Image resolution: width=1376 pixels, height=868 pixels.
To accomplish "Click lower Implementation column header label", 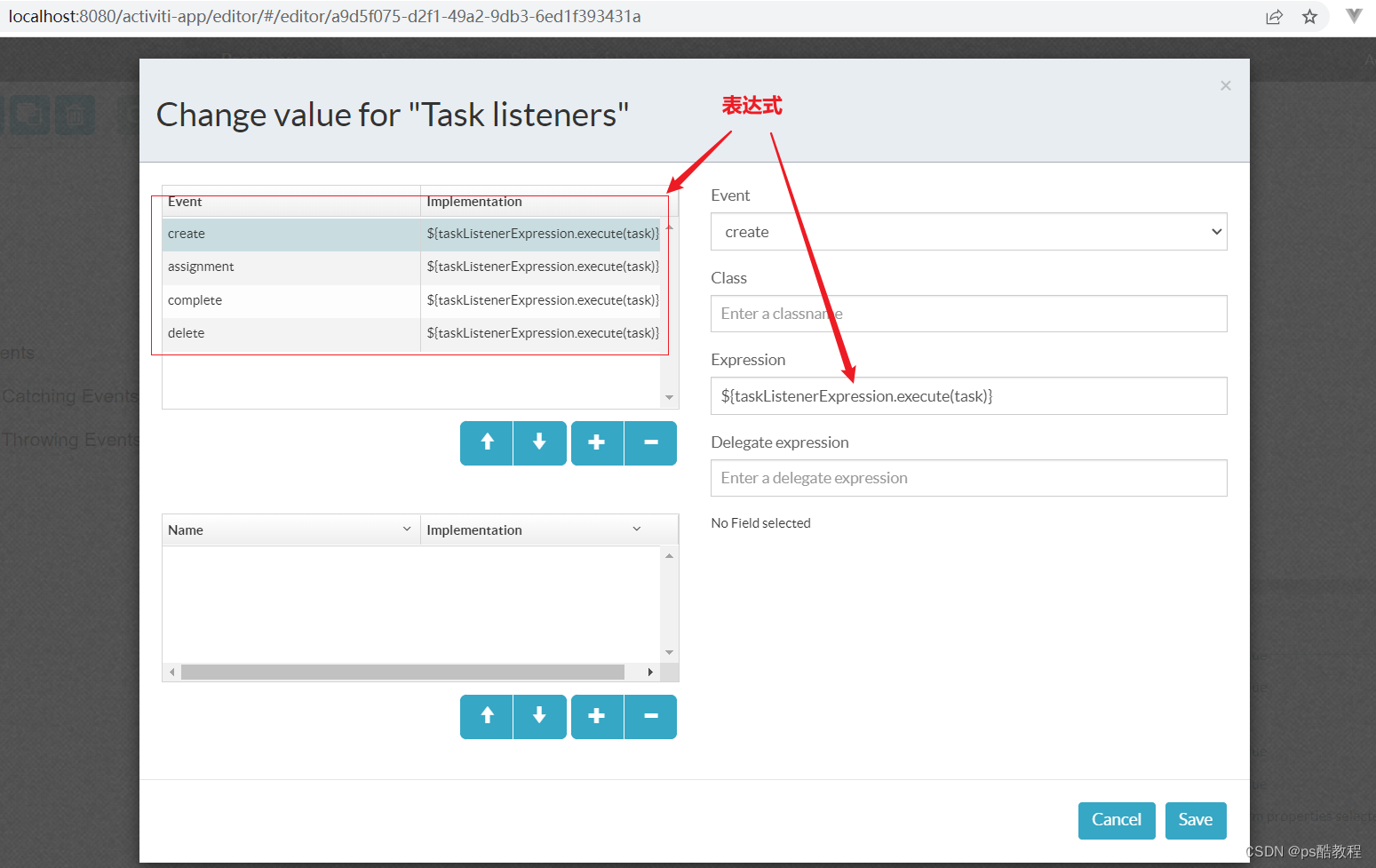I will [x=474, y=530].
